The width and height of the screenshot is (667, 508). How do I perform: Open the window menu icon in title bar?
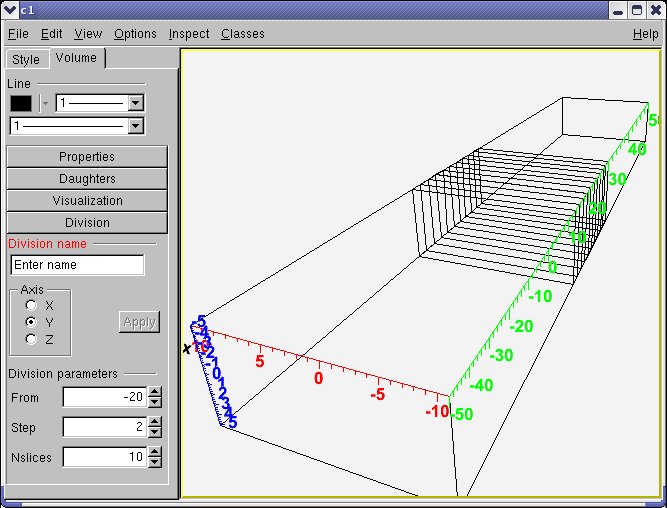pos(10,9)
